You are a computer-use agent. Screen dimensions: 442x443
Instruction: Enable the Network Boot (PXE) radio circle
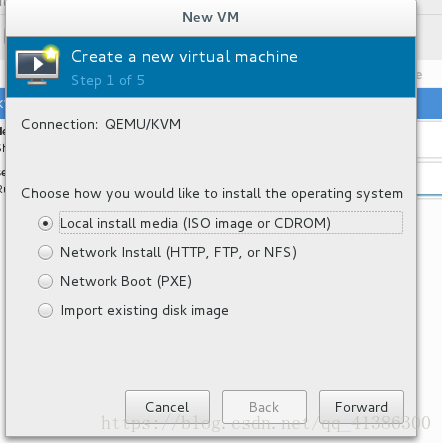(x=45, y=281)
